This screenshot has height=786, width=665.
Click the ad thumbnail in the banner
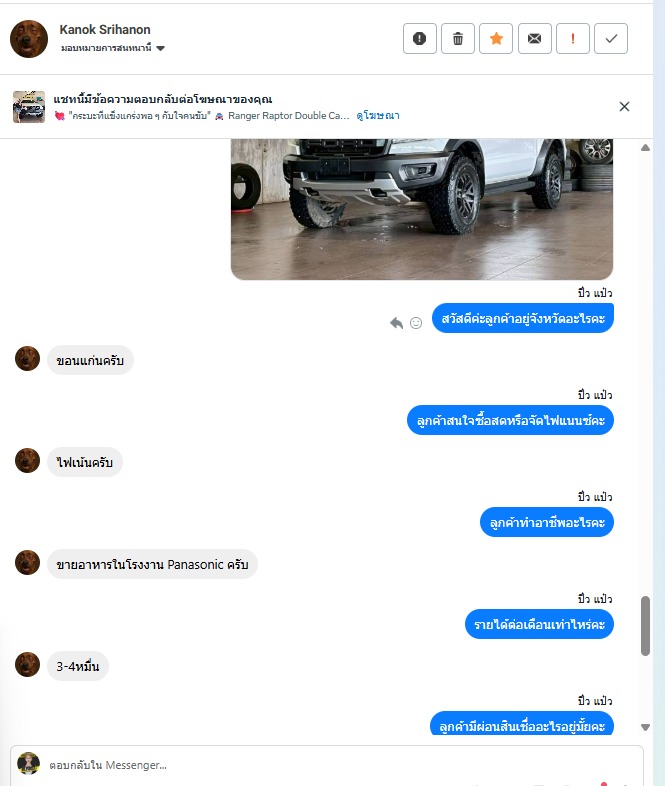[29, 107]
